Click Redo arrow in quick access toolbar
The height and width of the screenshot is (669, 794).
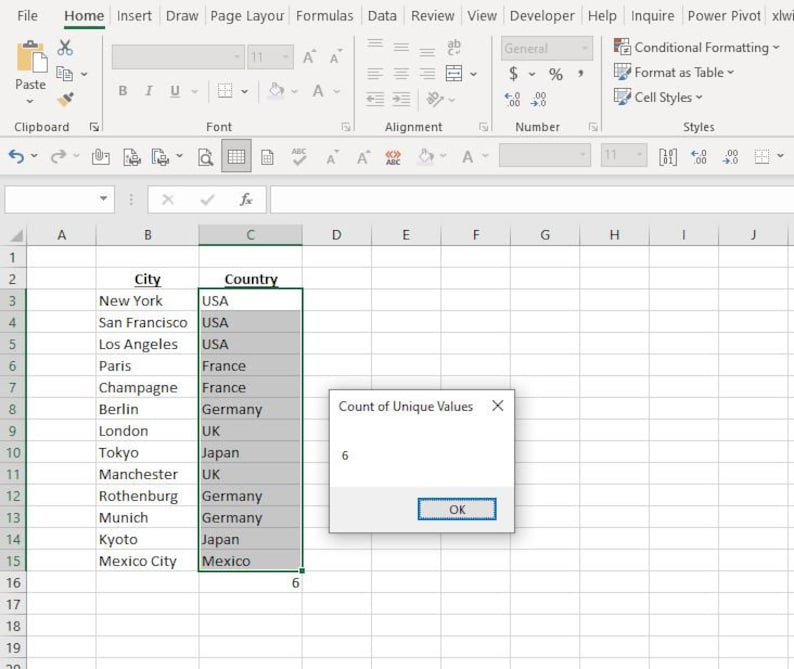point(58,156)
